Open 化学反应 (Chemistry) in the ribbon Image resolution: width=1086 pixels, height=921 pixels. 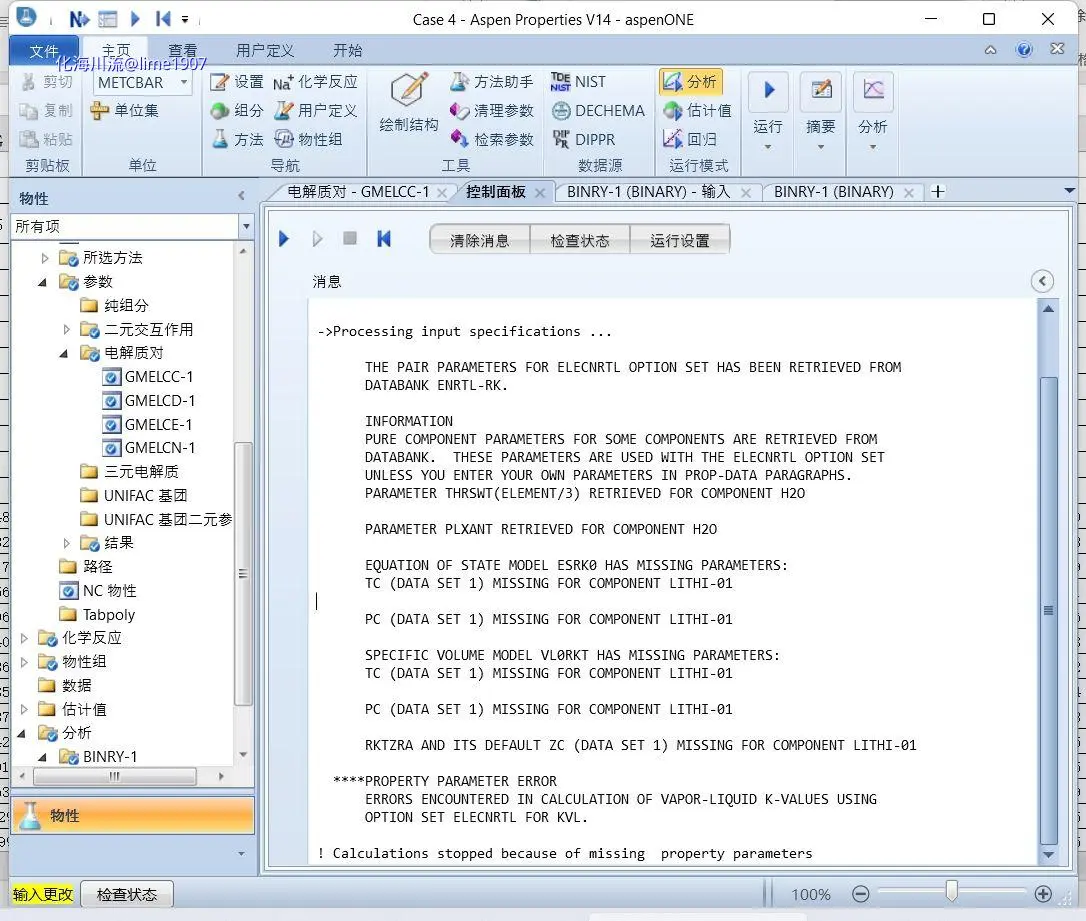(x=315, y=82)
